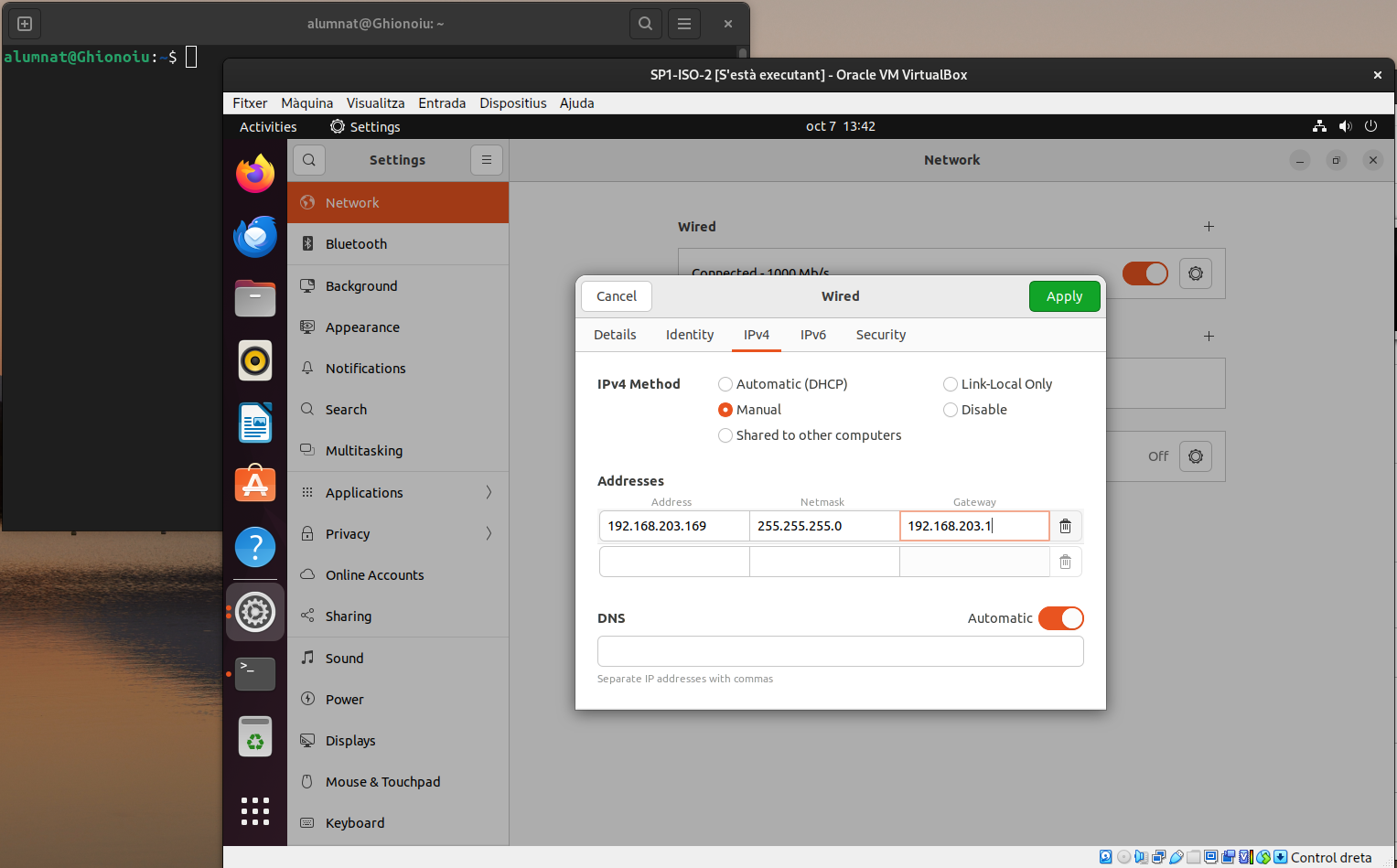Open the VirtualBox Dispositius menu
The image size is (1397, 868).
[512, 103]
